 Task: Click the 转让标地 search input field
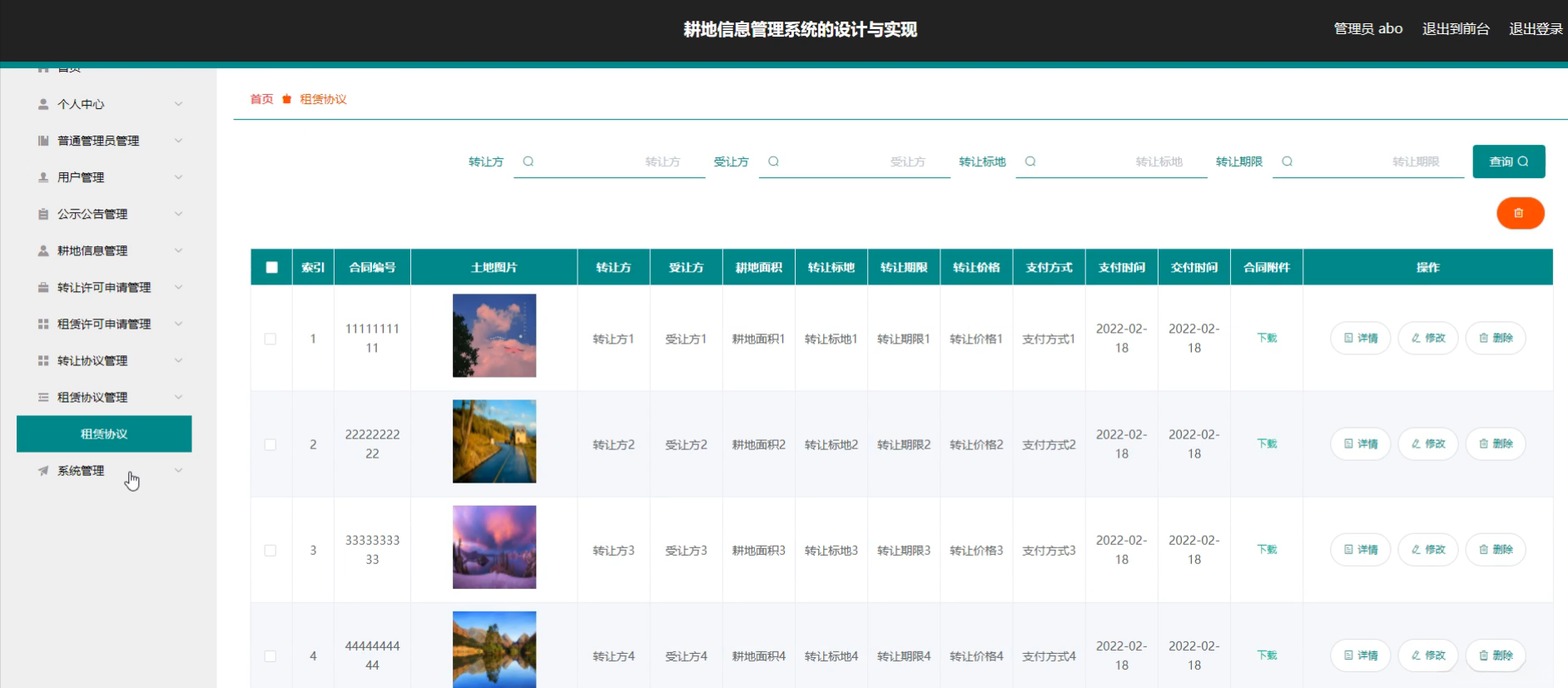1112,161
